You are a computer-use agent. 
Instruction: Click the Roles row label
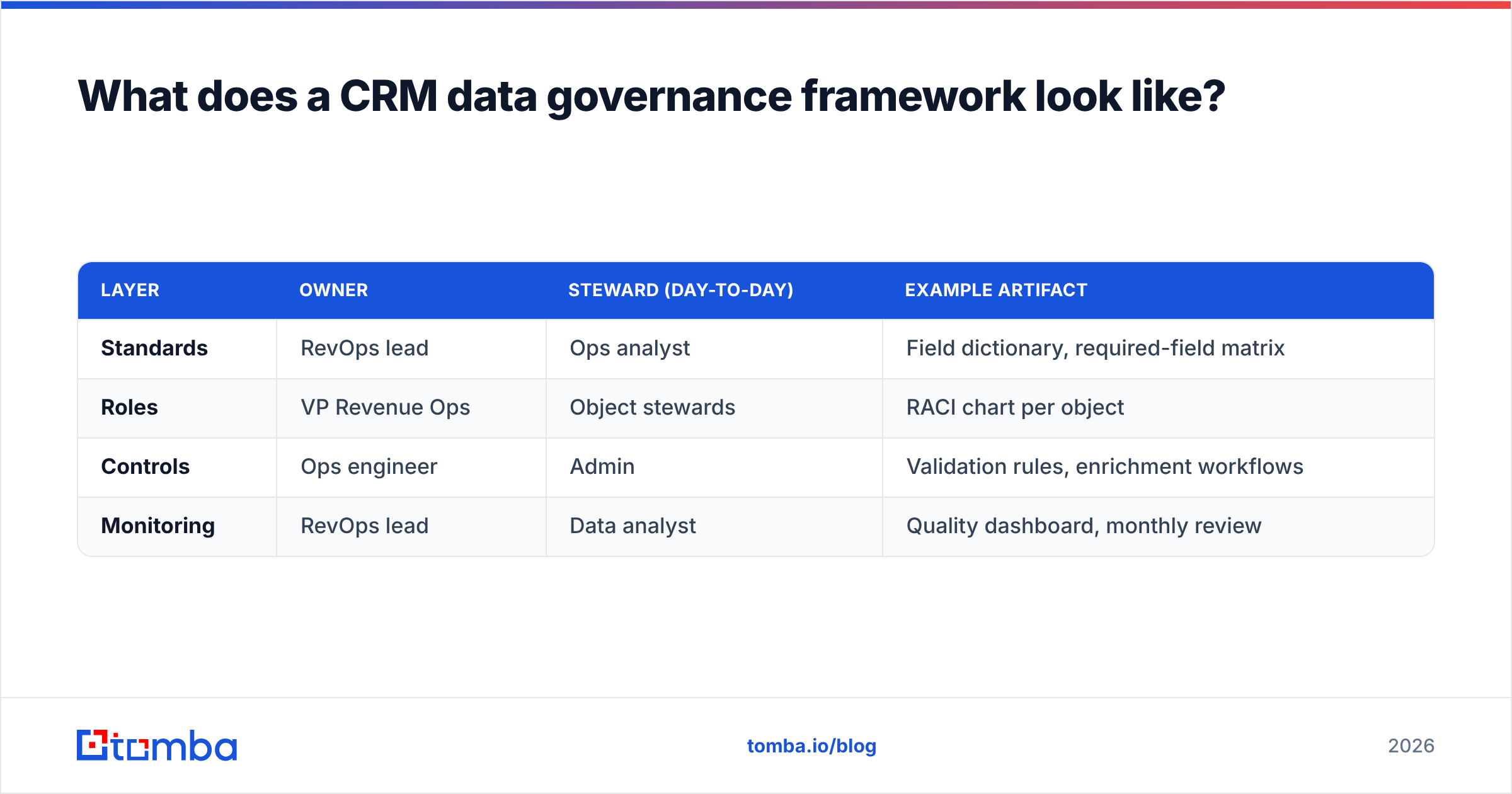(x=129, y=407)
